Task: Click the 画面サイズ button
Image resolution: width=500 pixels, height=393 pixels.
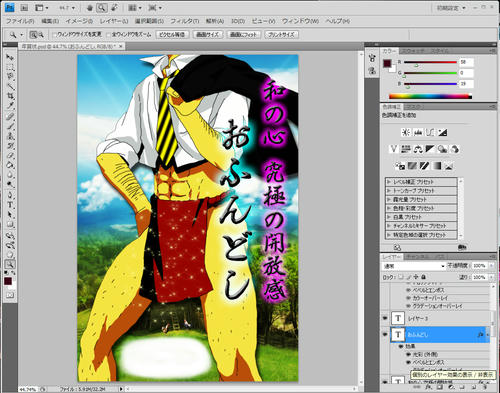Action: [x=207, y=34]
